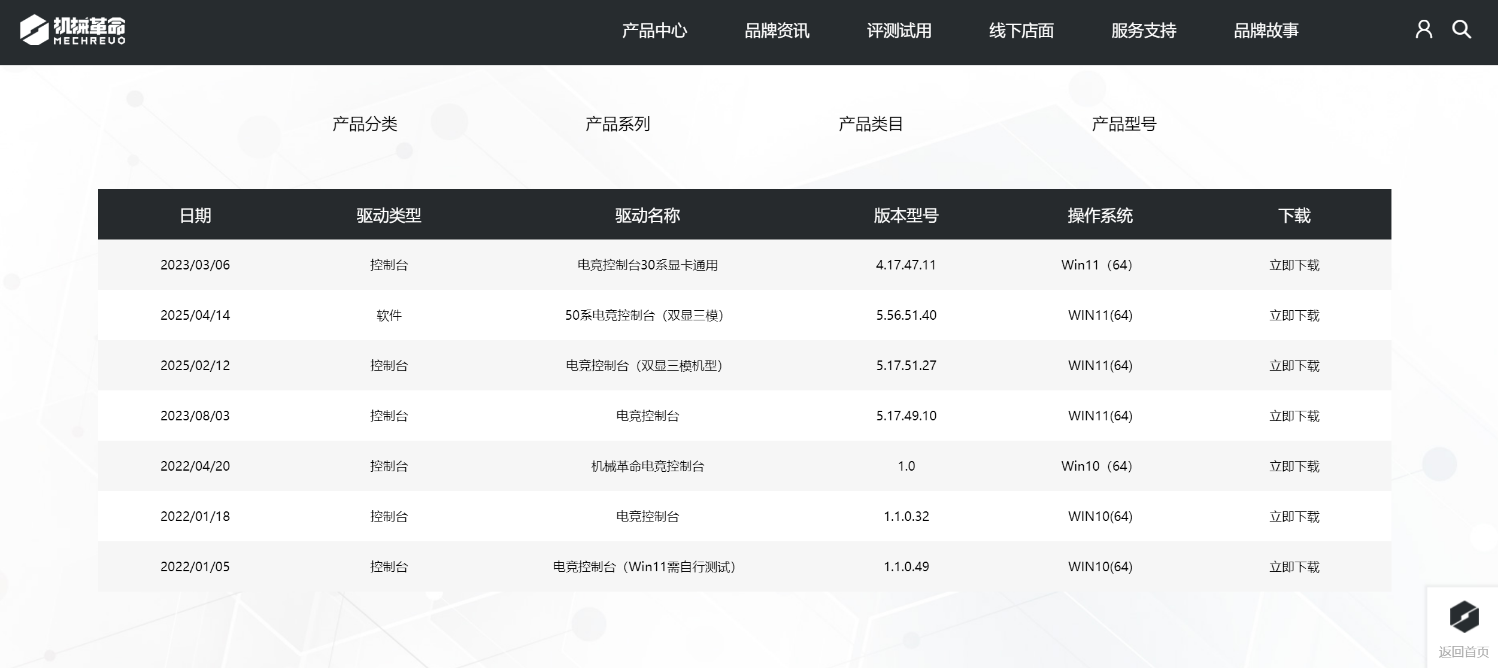Screen dimensions: 1498x668
Task: Click the Mechrevo logo in header
Action: [x=73, y=30]
